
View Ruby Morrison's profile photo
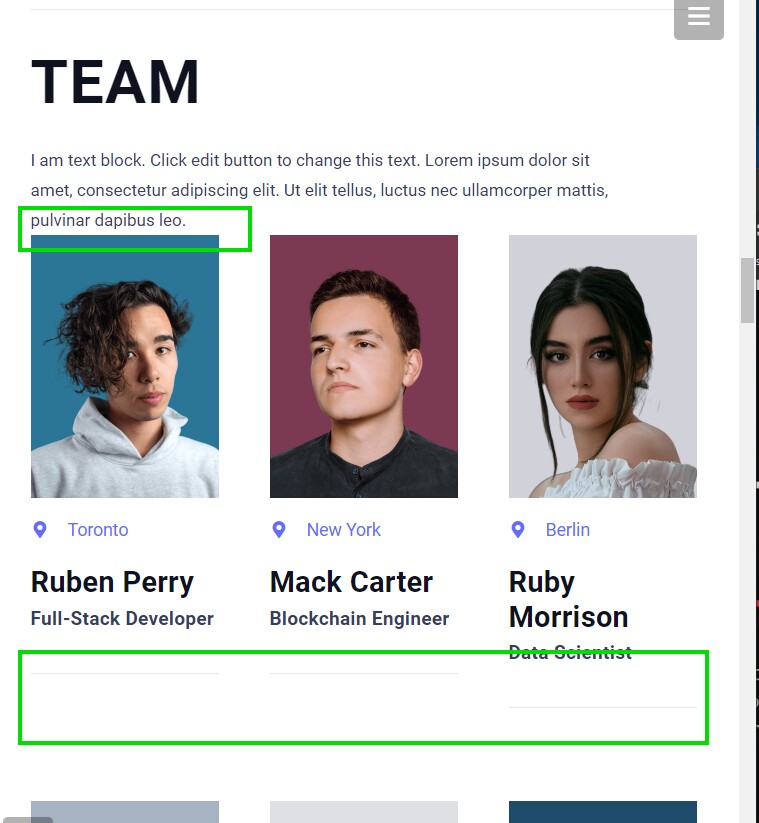pyautogui.click(x=602, y=366)
